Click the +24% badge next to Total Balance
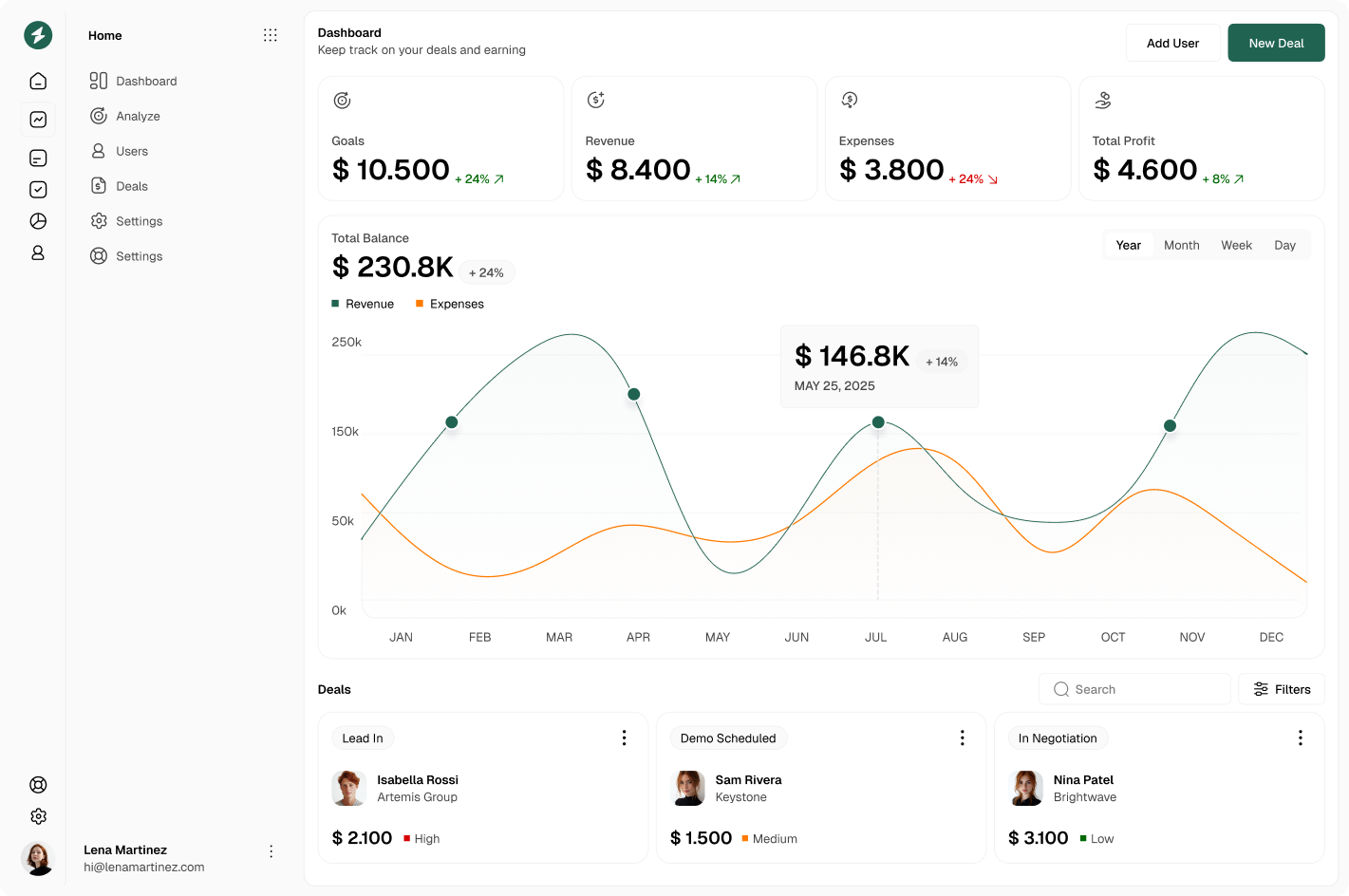Viewport: 1349px width, 896px height. [x=487, y=272]
